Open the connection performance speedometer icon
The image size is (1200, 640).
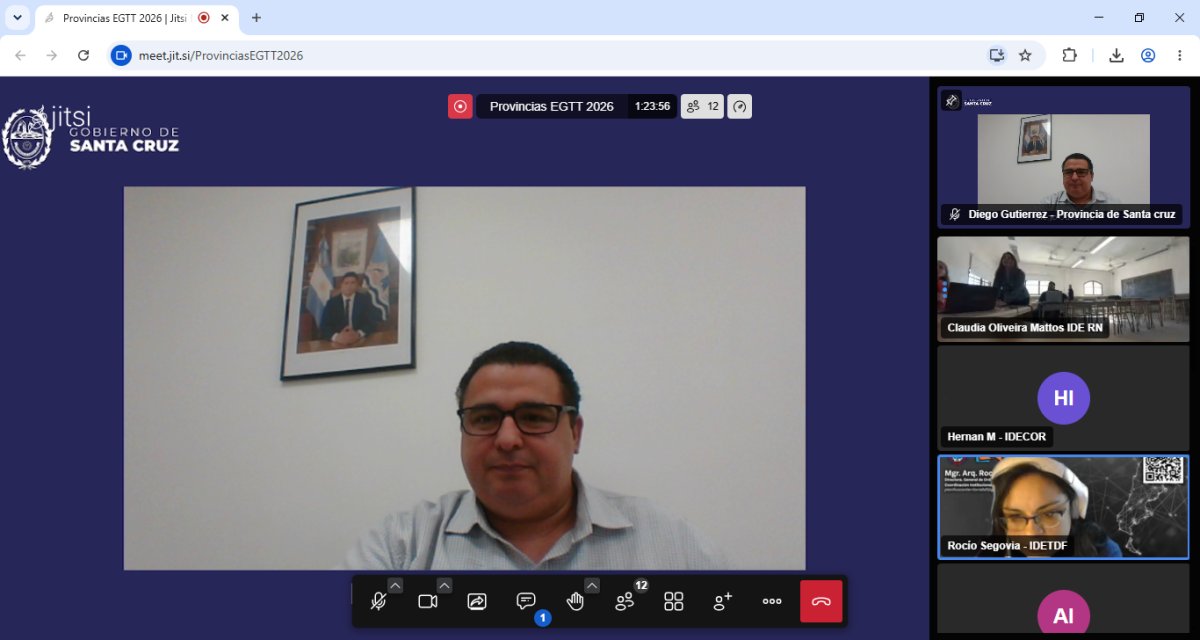(739, 106)
